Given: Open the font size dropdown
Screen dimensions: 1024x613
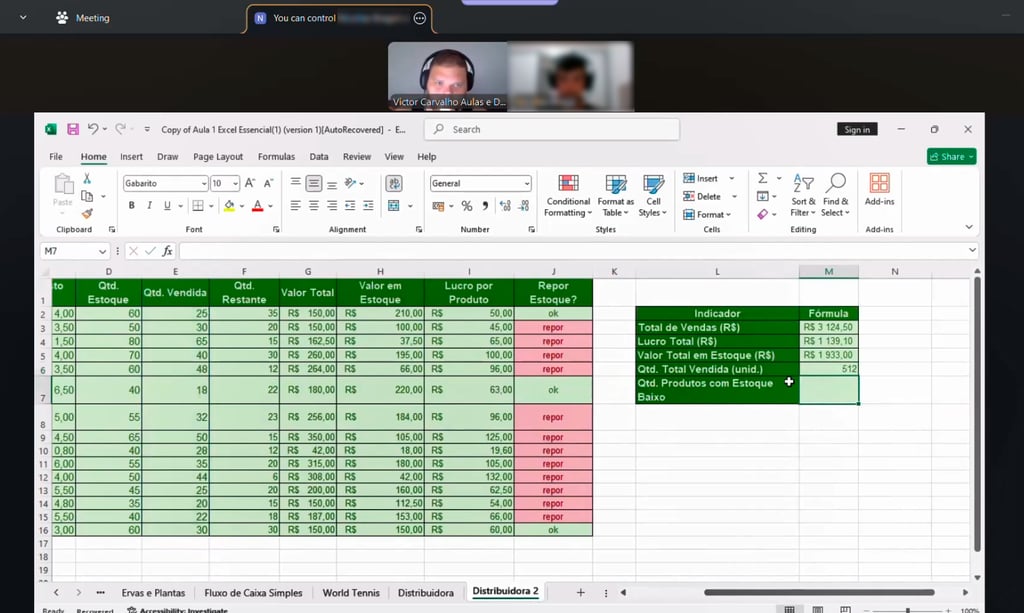Looking at the screenshot, I should [x=236, y=184].
